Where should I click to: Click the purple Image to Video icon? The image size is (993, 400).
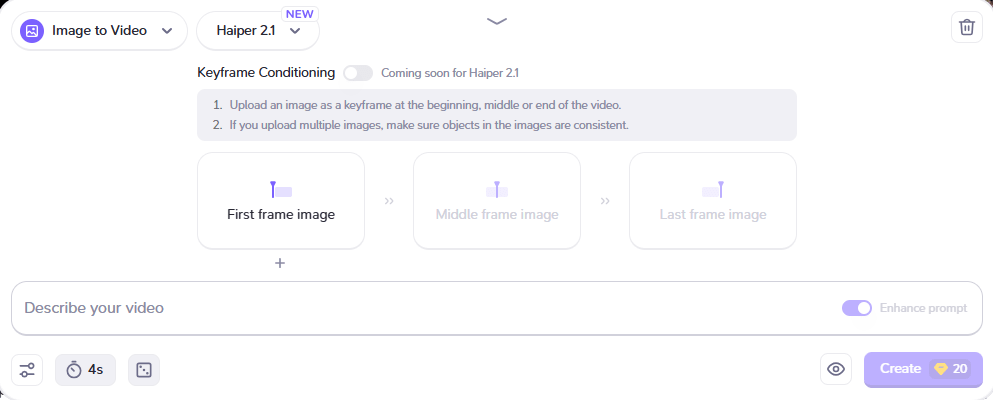tap(32, 31)
